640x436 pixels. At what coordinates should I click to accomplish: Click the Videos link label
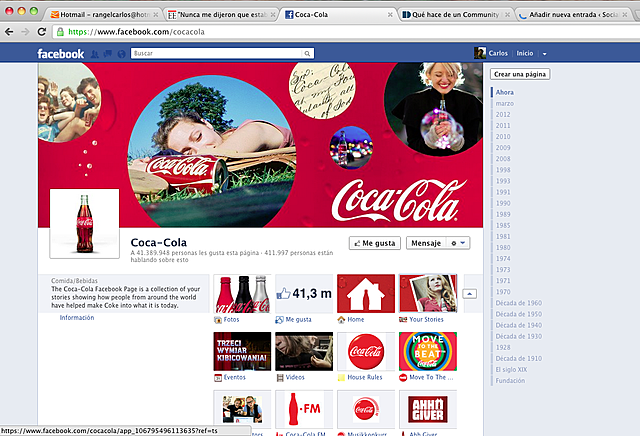point(295,378)
